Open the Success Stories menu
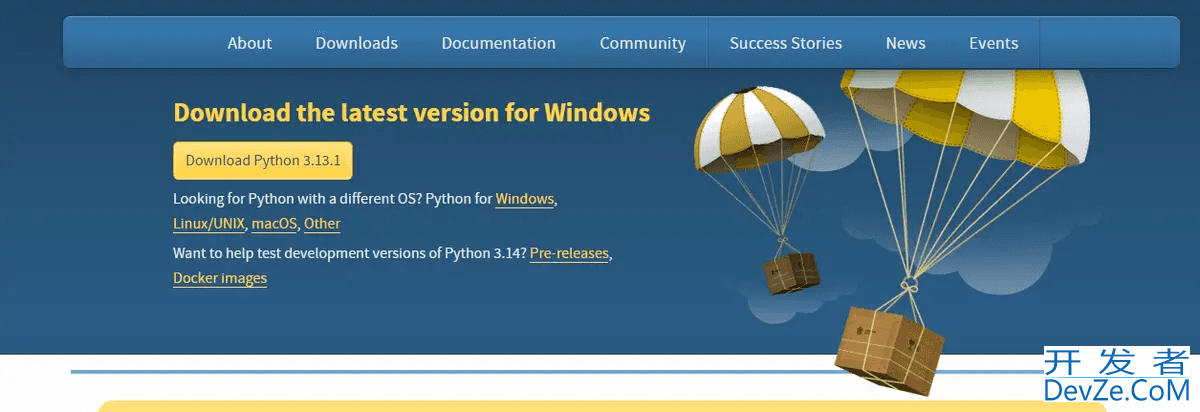1200x412 pixels. tap(786, 43)
